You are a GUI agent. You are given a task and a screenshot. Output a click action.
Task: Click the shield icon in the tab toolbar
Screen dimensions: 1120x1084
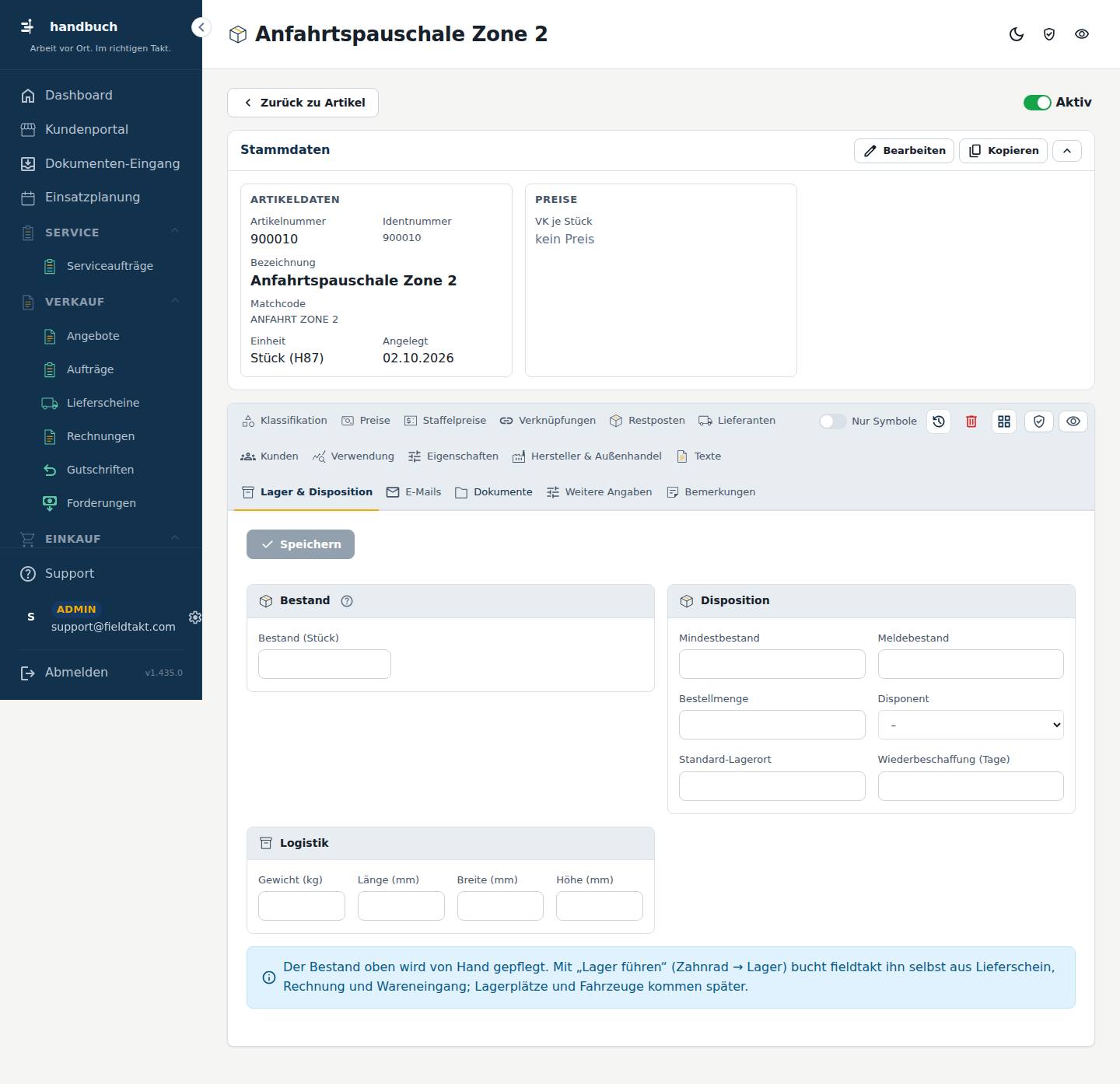click(1039, 421)
